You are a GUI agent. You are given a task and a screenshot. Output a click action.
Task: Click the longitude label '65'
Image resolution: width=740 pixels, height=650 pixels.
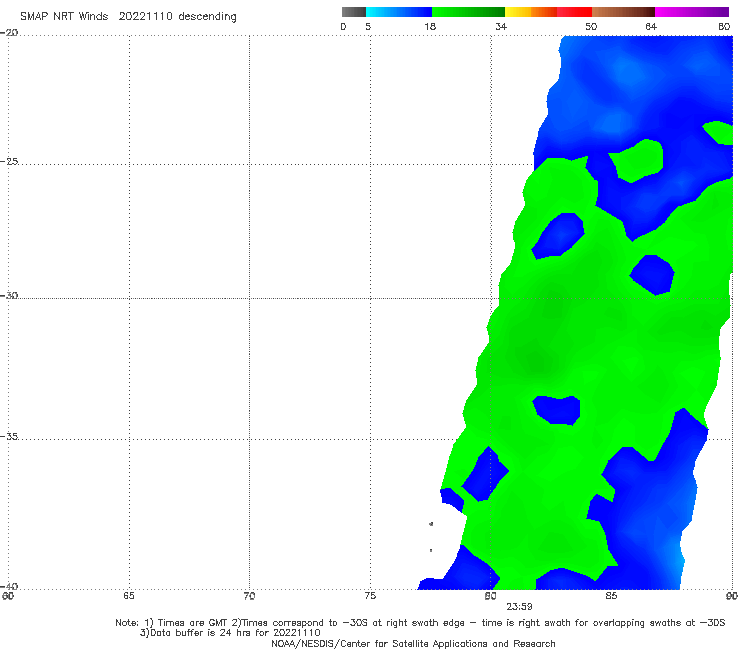[129, 596]
